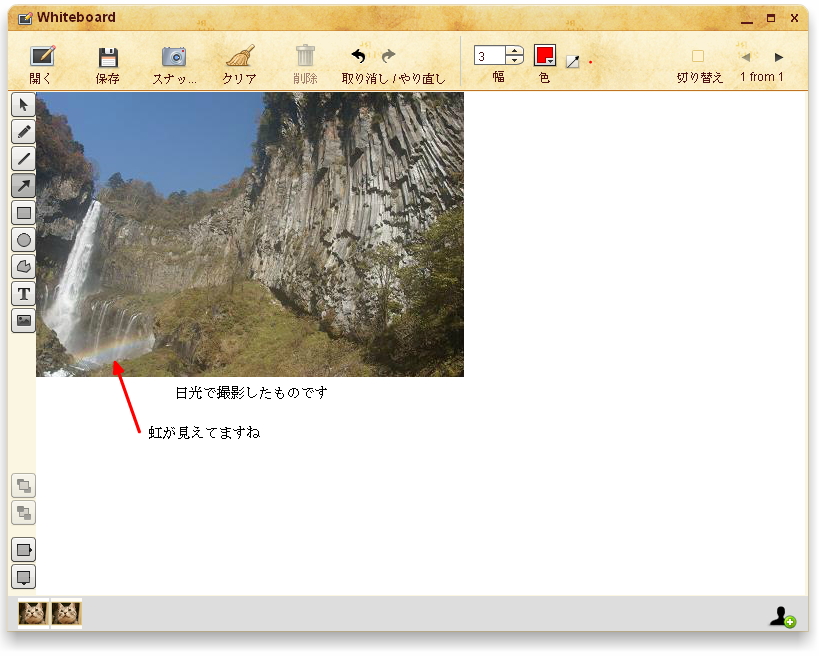
Task: Click the waterfall photo on canvas
Action: click(250, 235)
